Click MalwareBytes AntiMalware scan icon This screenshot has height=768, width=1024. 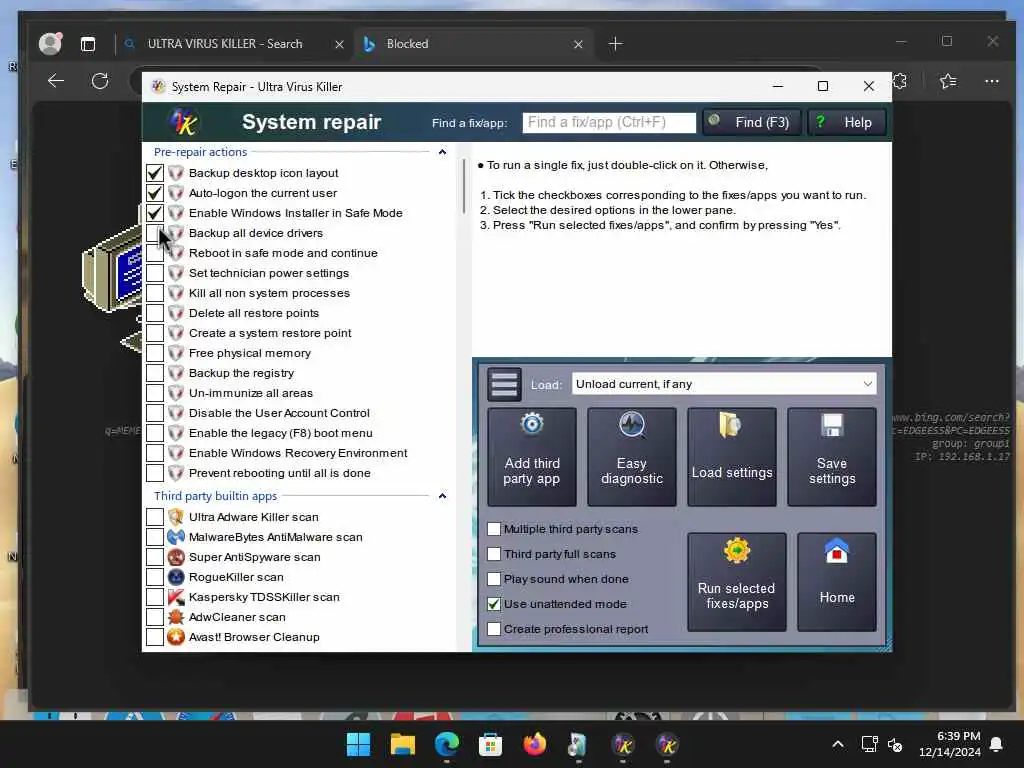176,537
